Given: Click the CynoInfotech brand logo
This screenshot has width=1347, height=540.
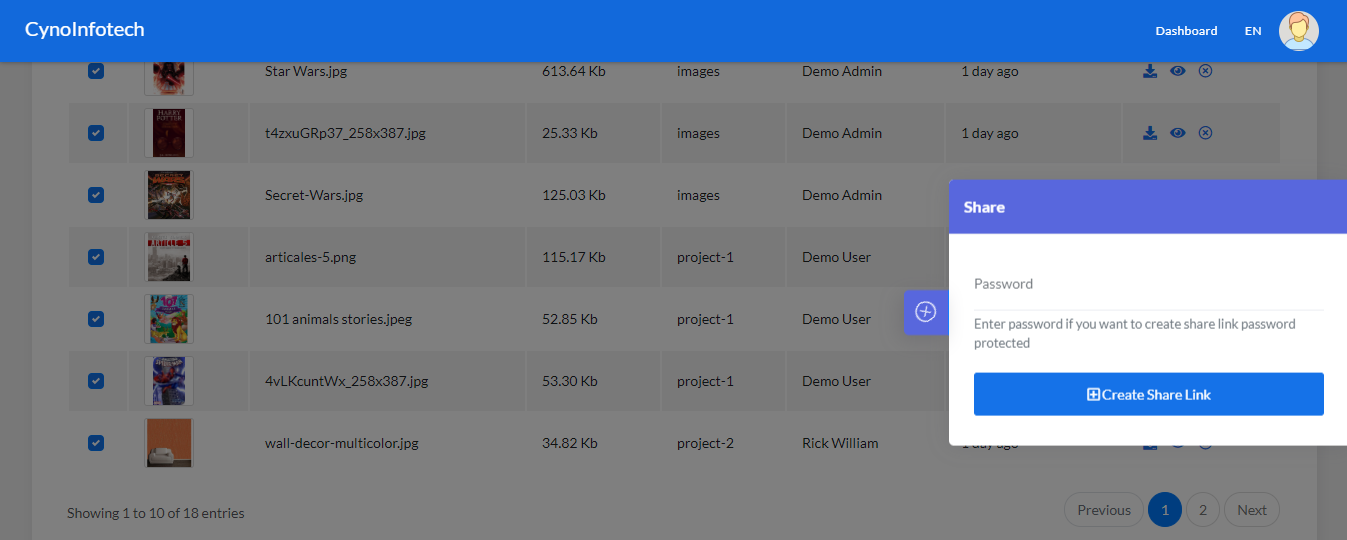Looking at the screenshot, I should coord(85,30).
